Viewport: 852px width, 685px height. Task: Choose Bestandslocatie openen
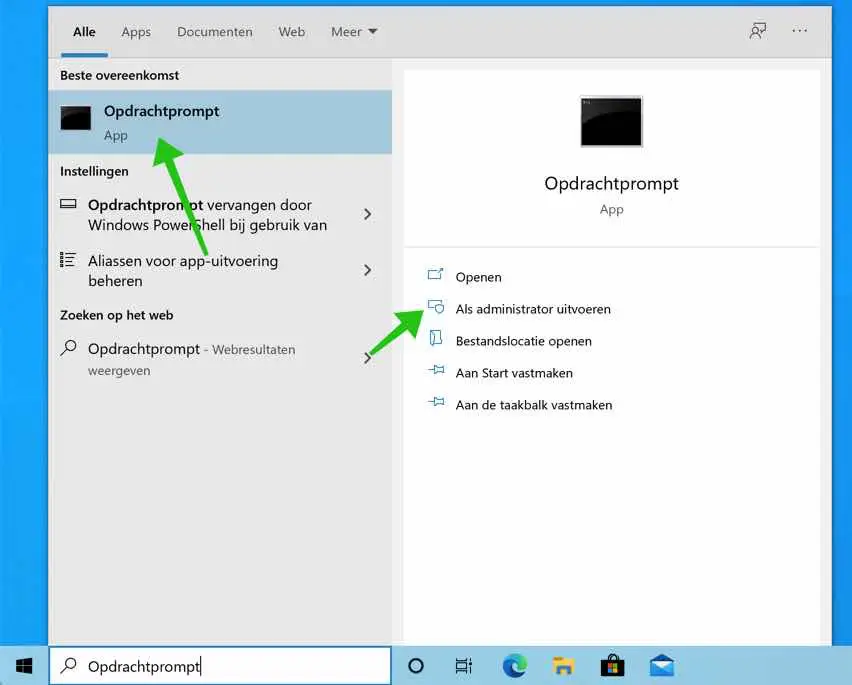[523, 341]
